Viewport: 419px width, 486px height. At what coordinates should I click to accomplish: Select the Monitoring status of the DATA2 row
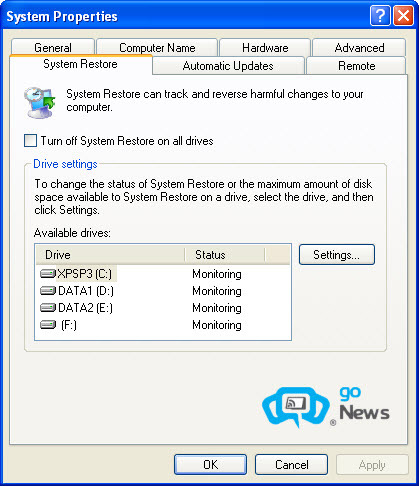pos(217,308)
